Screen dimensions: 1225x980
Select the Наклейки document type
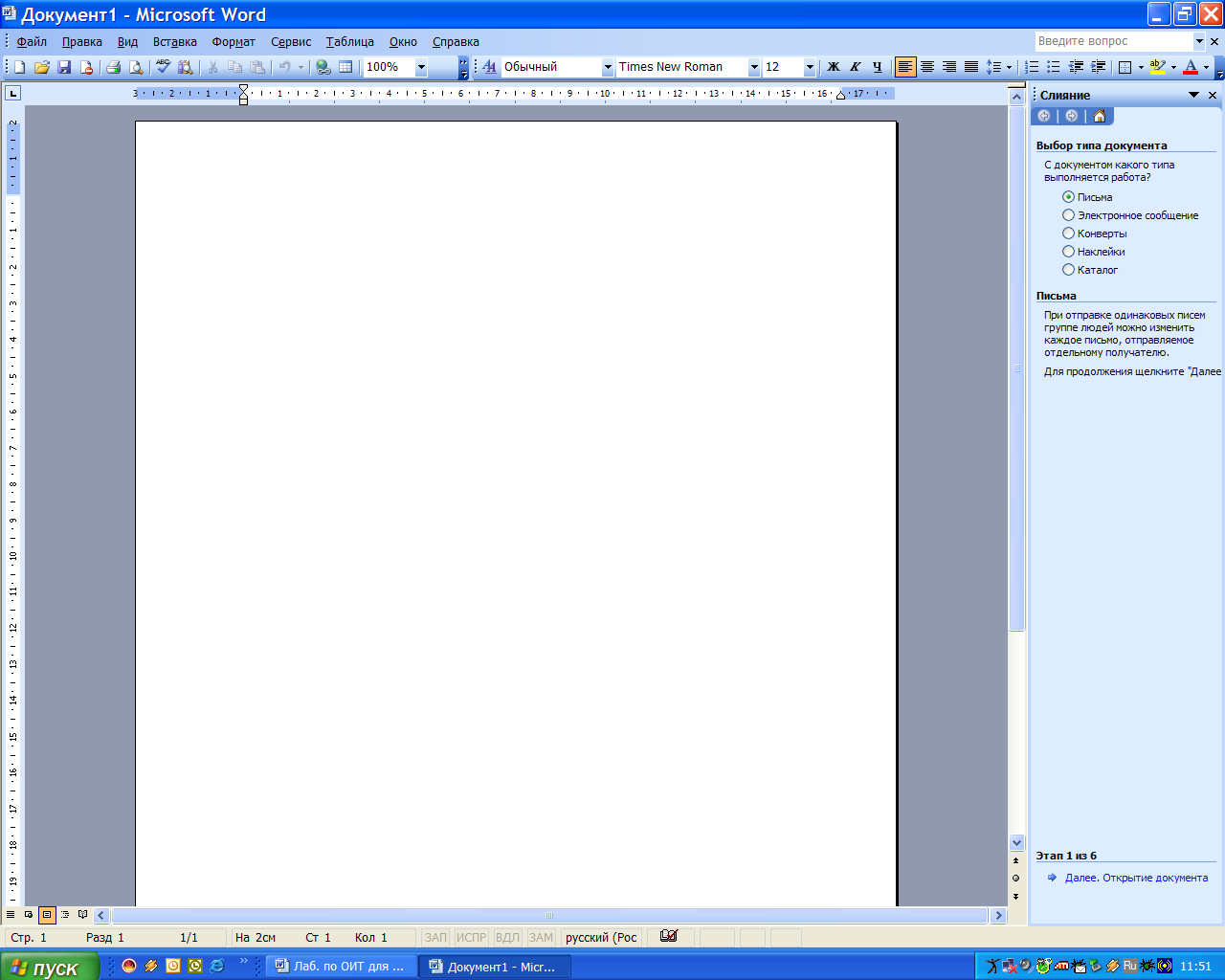click(1069, 252)
